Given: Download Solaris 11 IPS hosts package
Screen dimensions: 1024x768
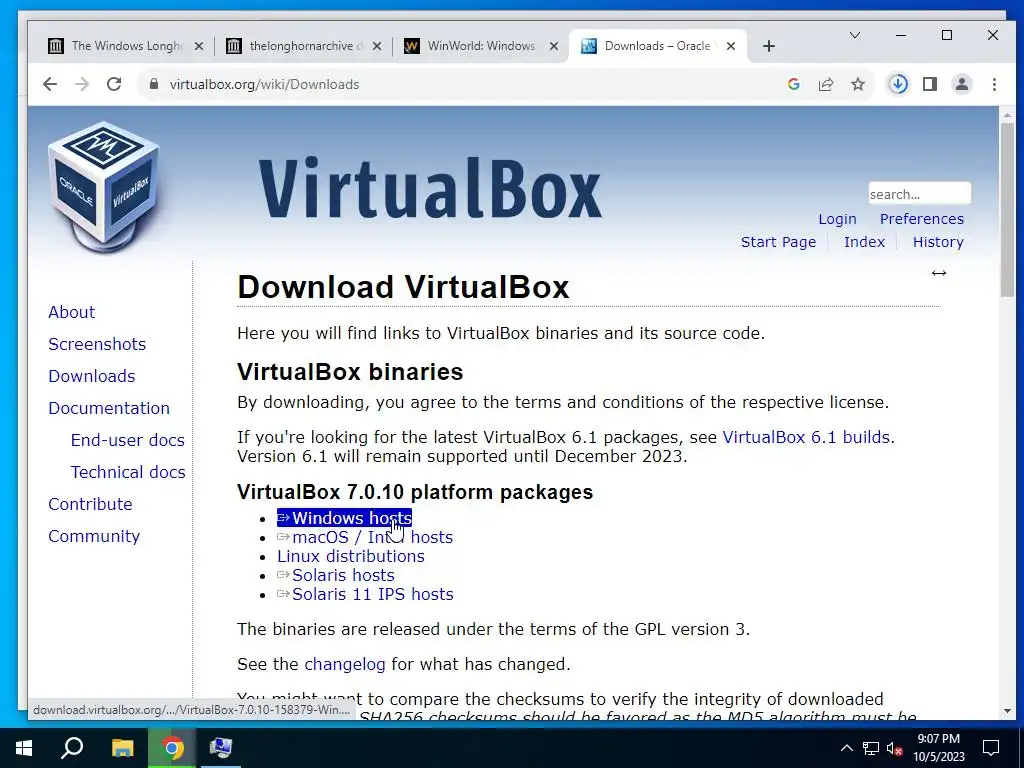Looking at the screenshot, I should pos(365,594).
